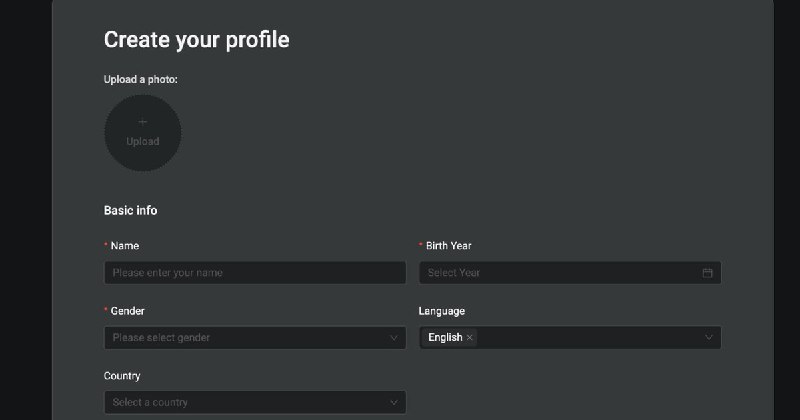Click the Language label
800x420 pixels.
pyautogui.click(x=442, y=311)
